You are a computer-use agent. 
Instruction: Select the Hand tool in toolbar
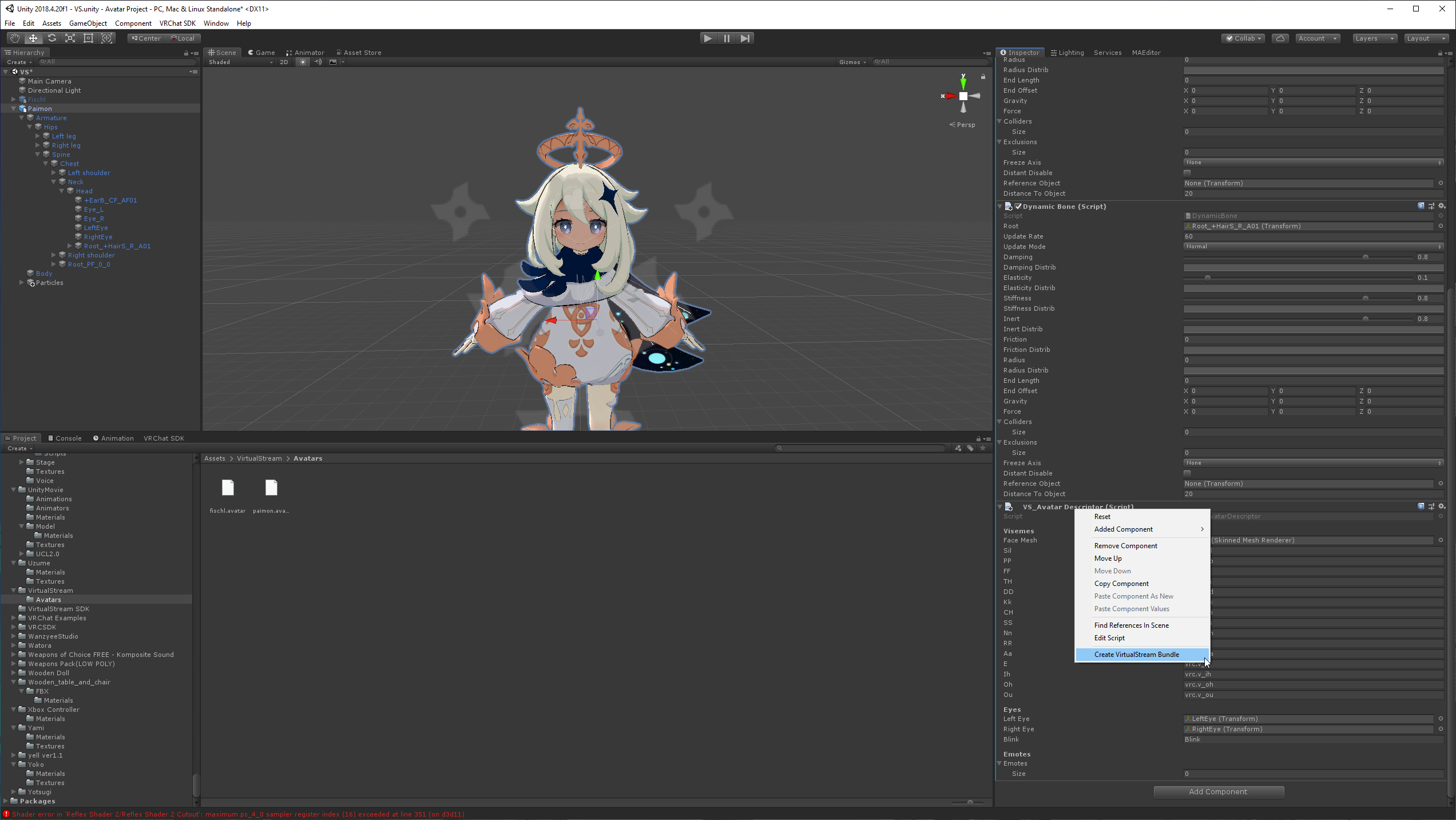click(x=15, y=38)
